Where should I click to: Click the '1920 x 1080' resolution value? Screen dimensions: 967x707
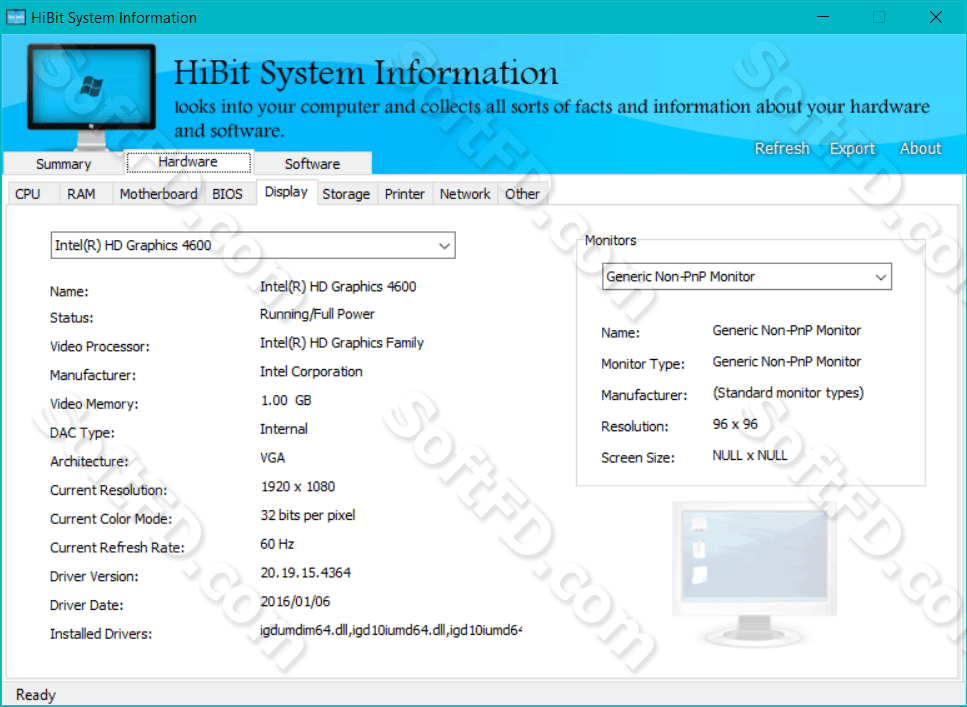[x=298, y=487]
